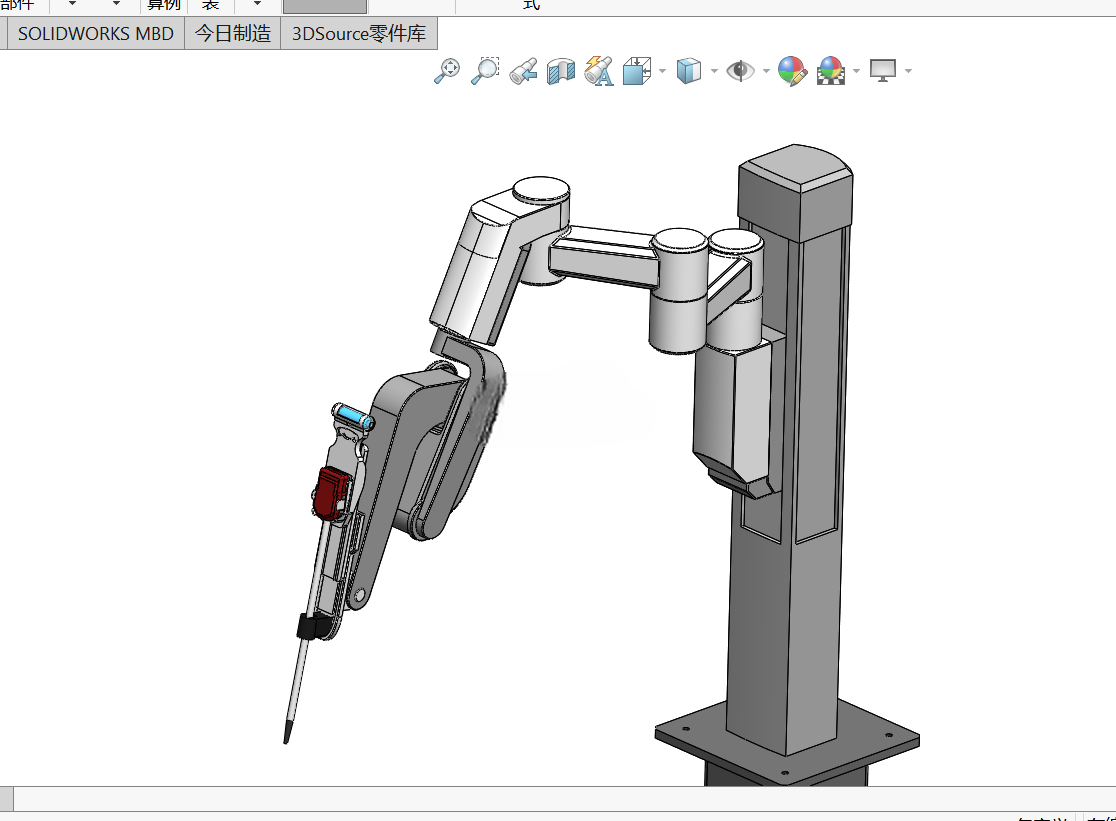This screenshot has height=821, width=1116.
Task: Activate the Section View tool
Action: click(561, 72)
